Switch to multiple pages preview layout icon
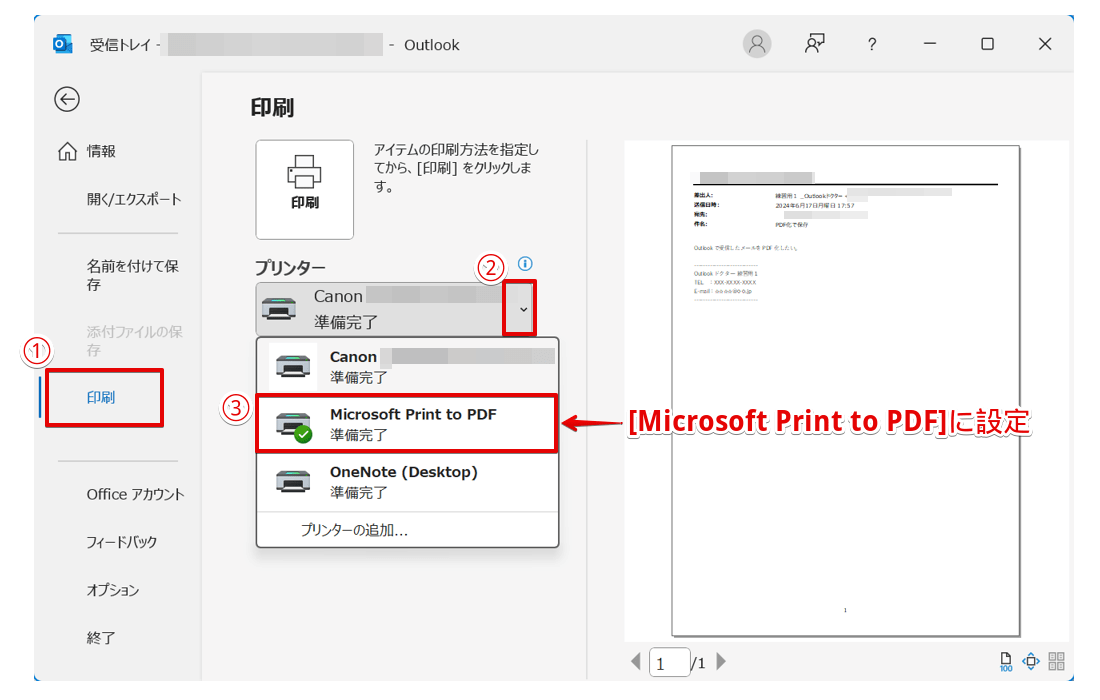This screenshot has width=1100, height=700. pos(1058,661)
